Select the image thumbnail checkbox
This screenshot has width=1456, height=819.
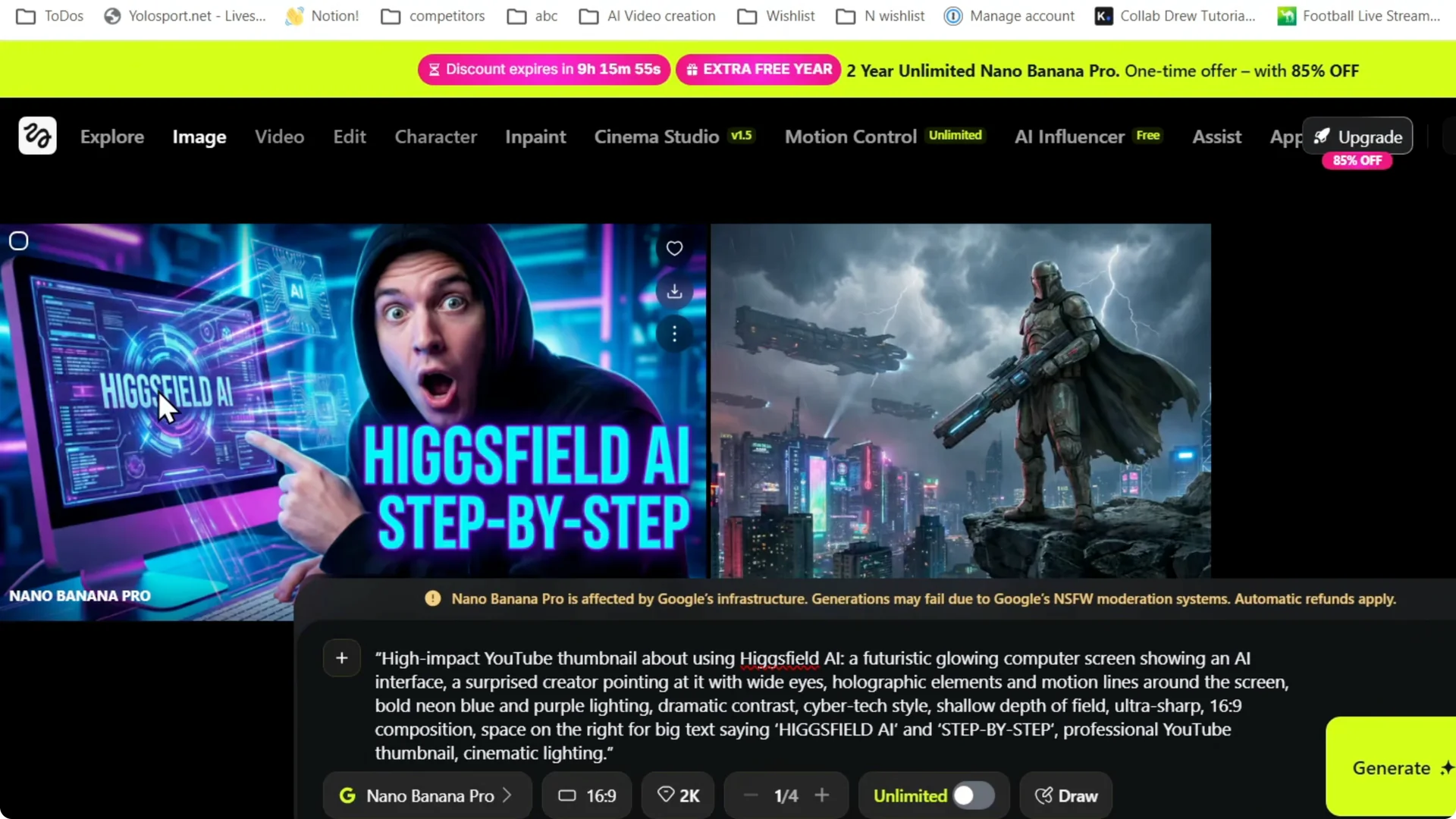click(18, 240)
